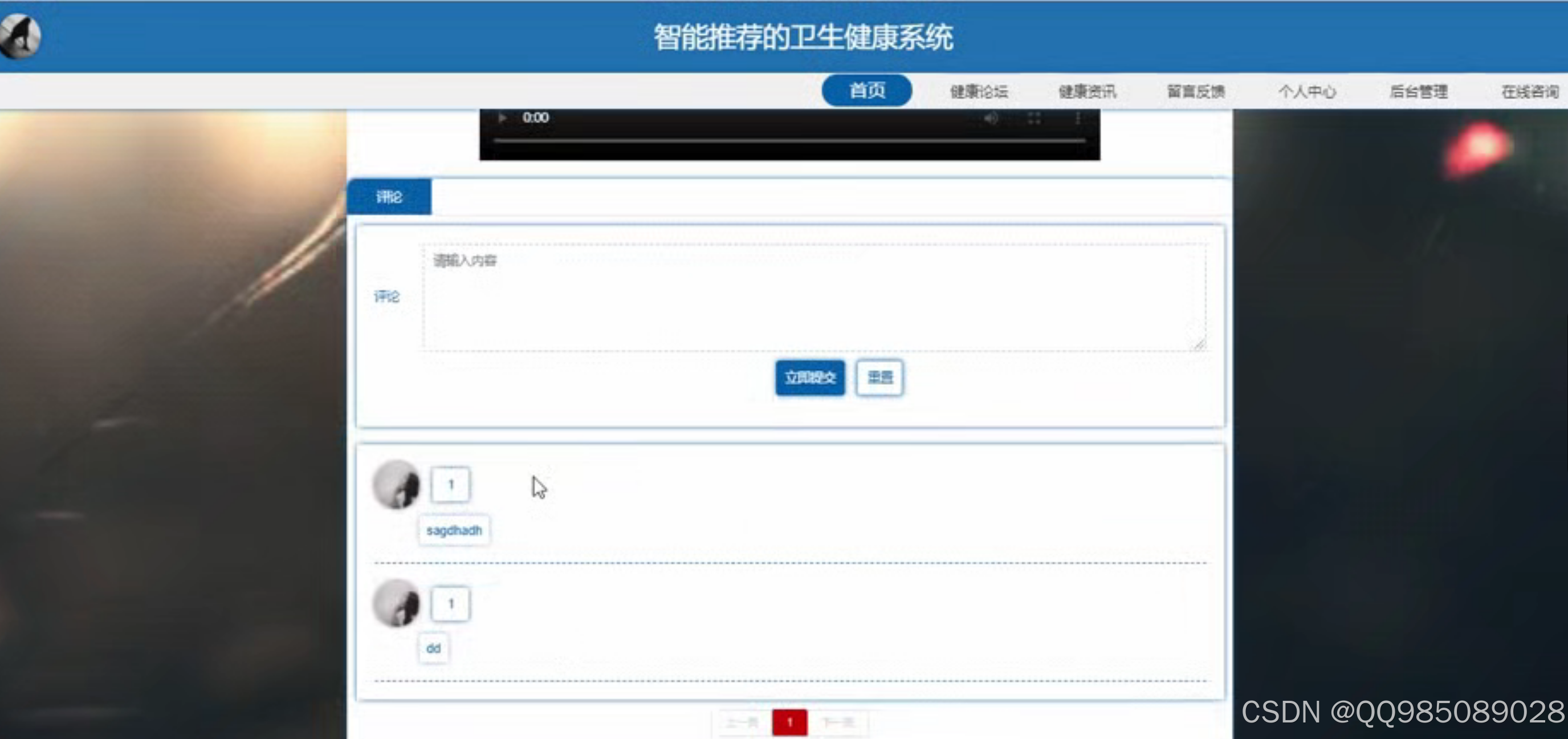Submit the comment with 立即提交
1568x739 pixels.
(x=809, y=377)
